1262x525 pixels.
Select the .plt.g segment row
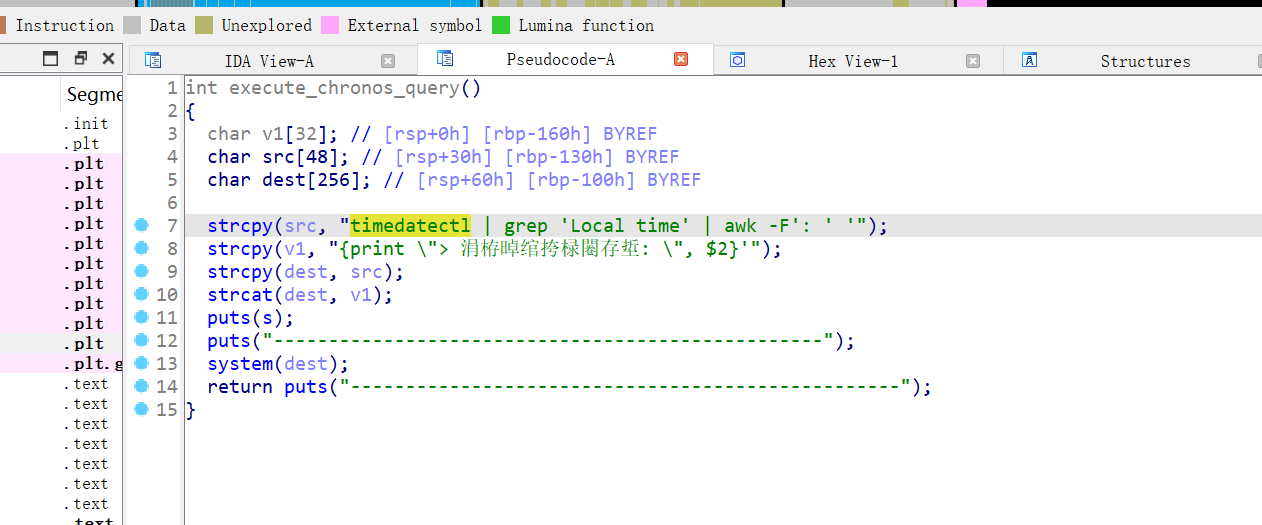(x=91, y=364)
